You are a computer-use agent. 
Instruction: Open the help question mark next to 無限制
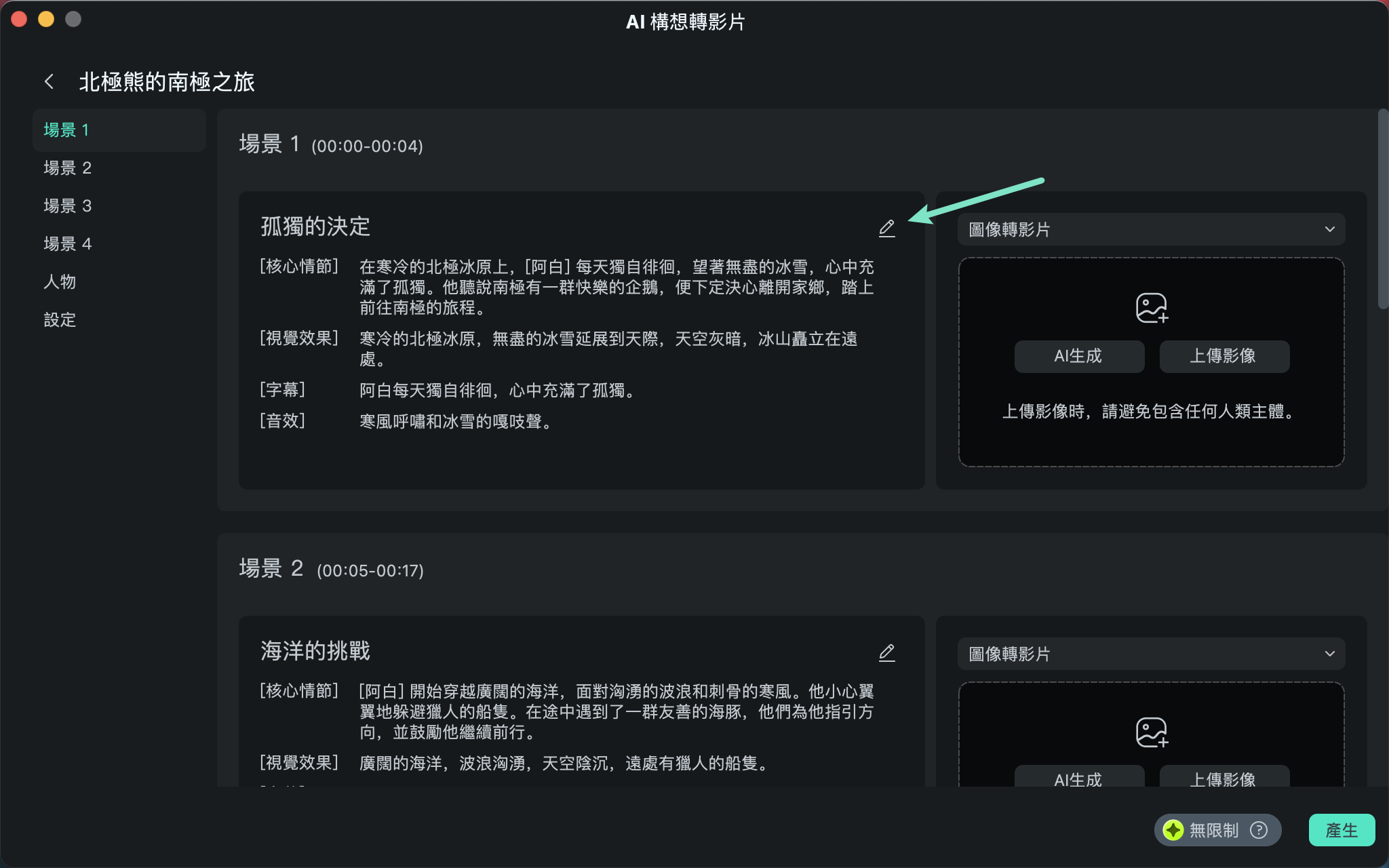tap(1259, 830)
